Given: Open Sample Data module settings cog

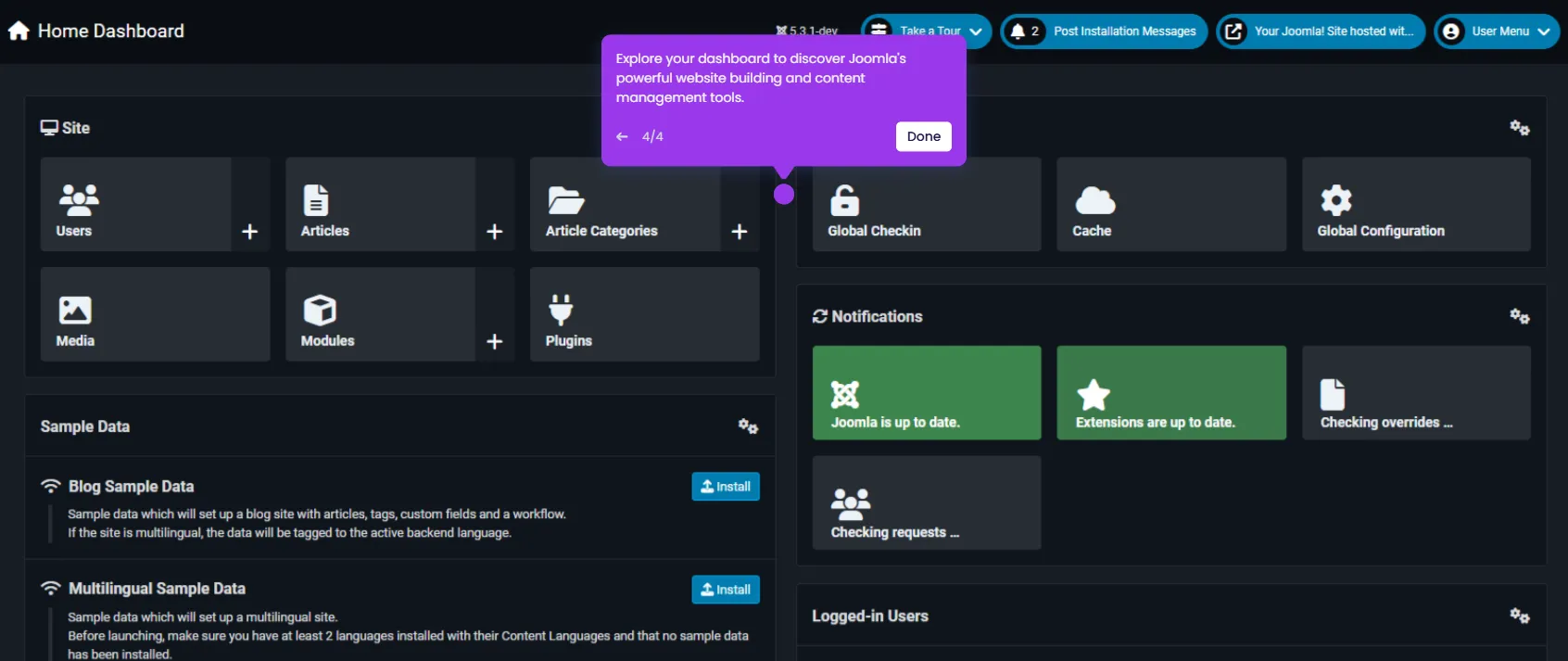Looking at the screenshot, I should coord(748,426).
